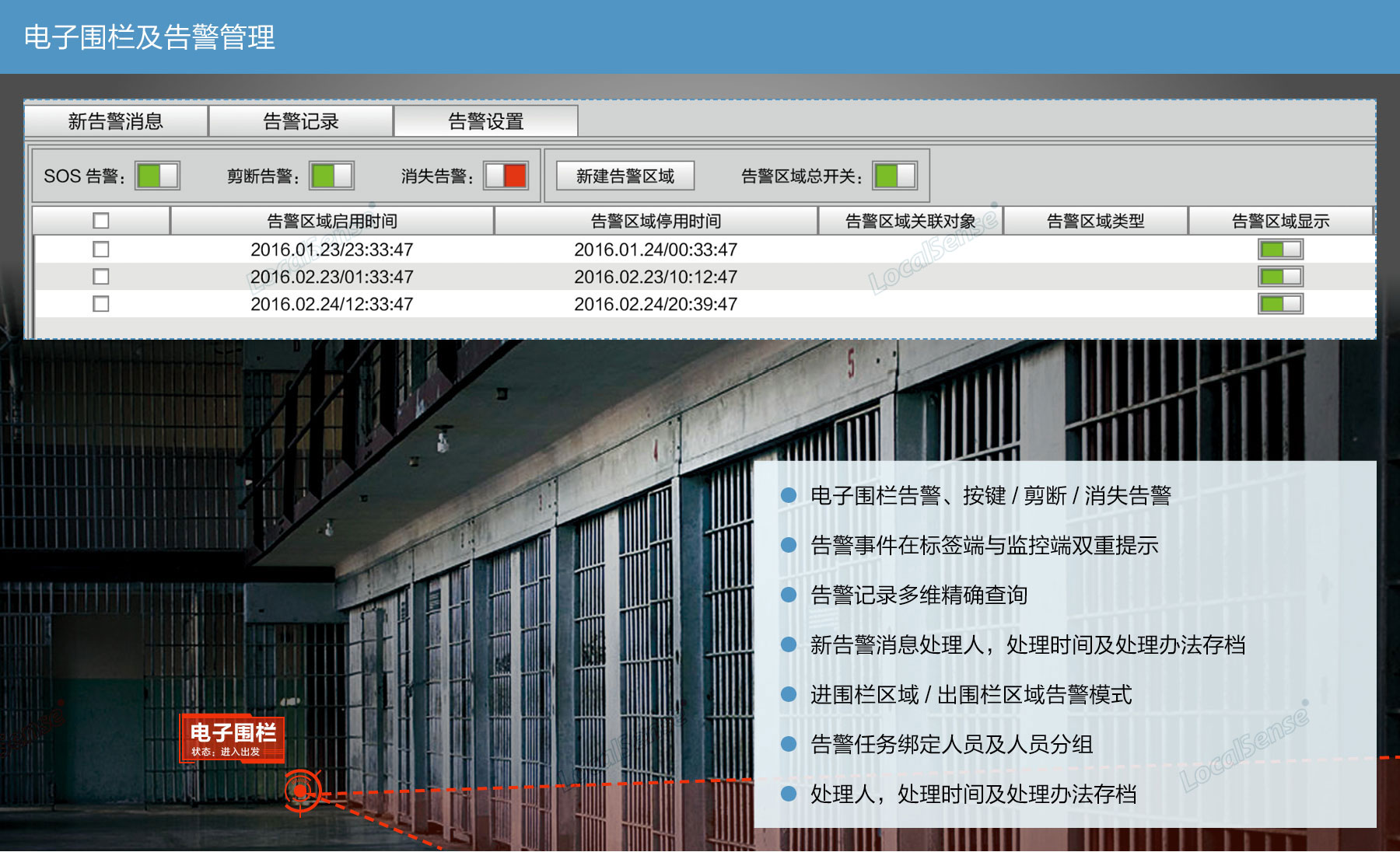Click the 电子围栏 status label badge

pos(233,739)
